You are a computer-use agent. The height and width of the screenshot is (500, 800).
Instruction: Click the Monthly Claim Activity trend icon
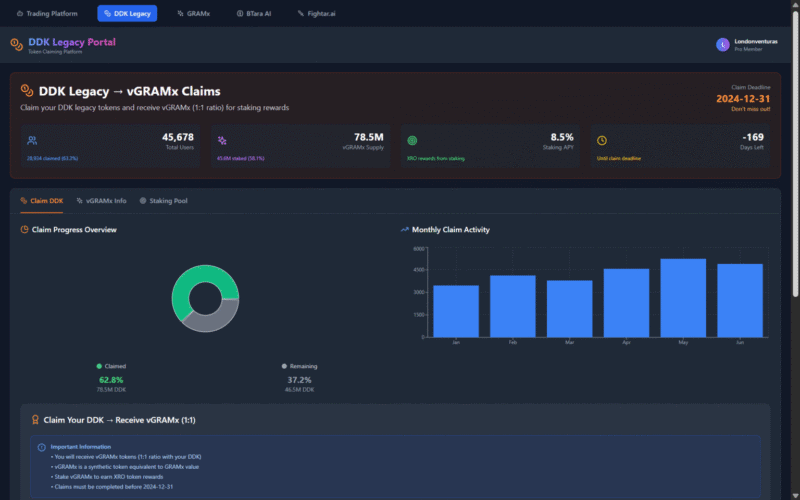pyautogui.click(x=404, y=230)
